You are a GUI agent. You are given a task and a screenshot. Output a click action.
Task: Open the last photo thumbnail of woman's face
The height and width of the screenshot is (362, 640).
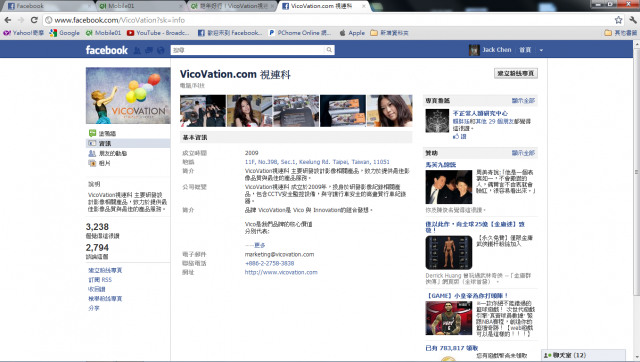click(x=390, y=111)
